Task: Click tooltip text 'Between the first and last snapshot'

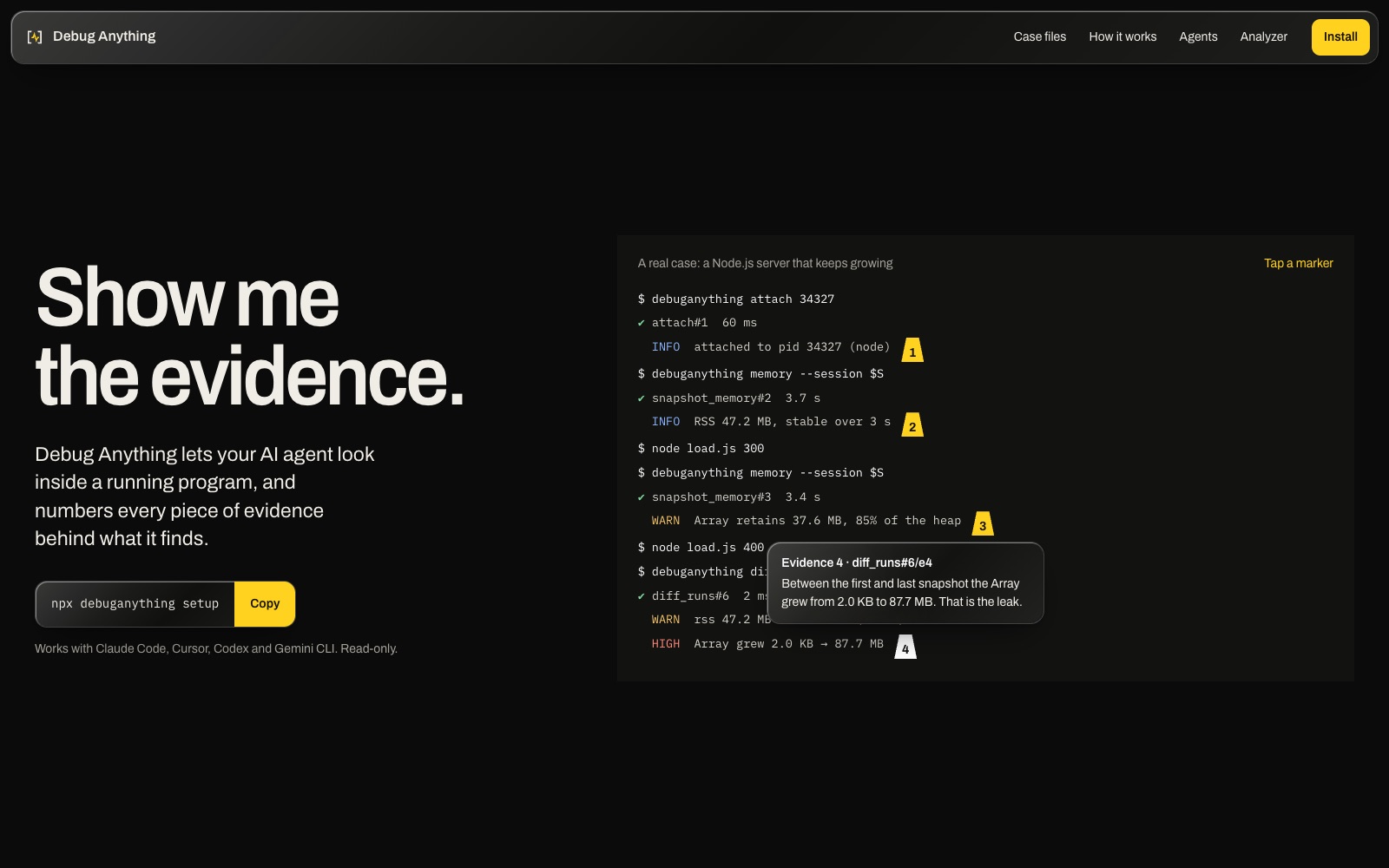Action: (902, 593)
